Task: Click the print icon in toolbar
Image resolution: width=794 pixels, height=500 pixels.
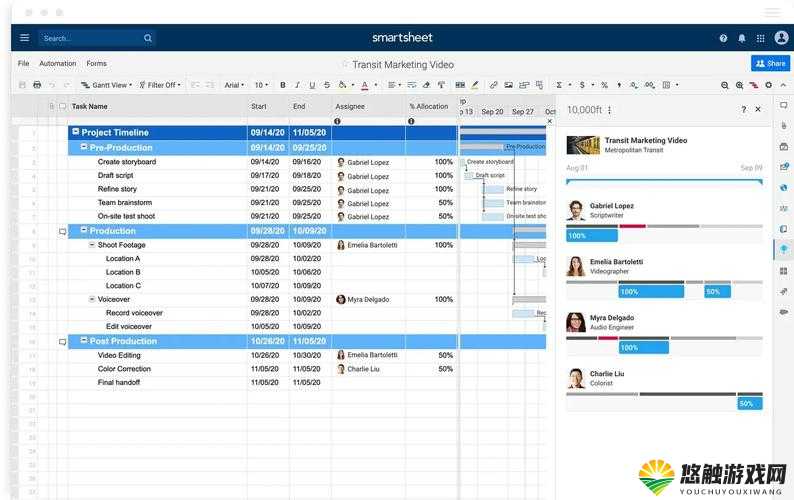Action: pyautogui.click(x=37, y=85)
